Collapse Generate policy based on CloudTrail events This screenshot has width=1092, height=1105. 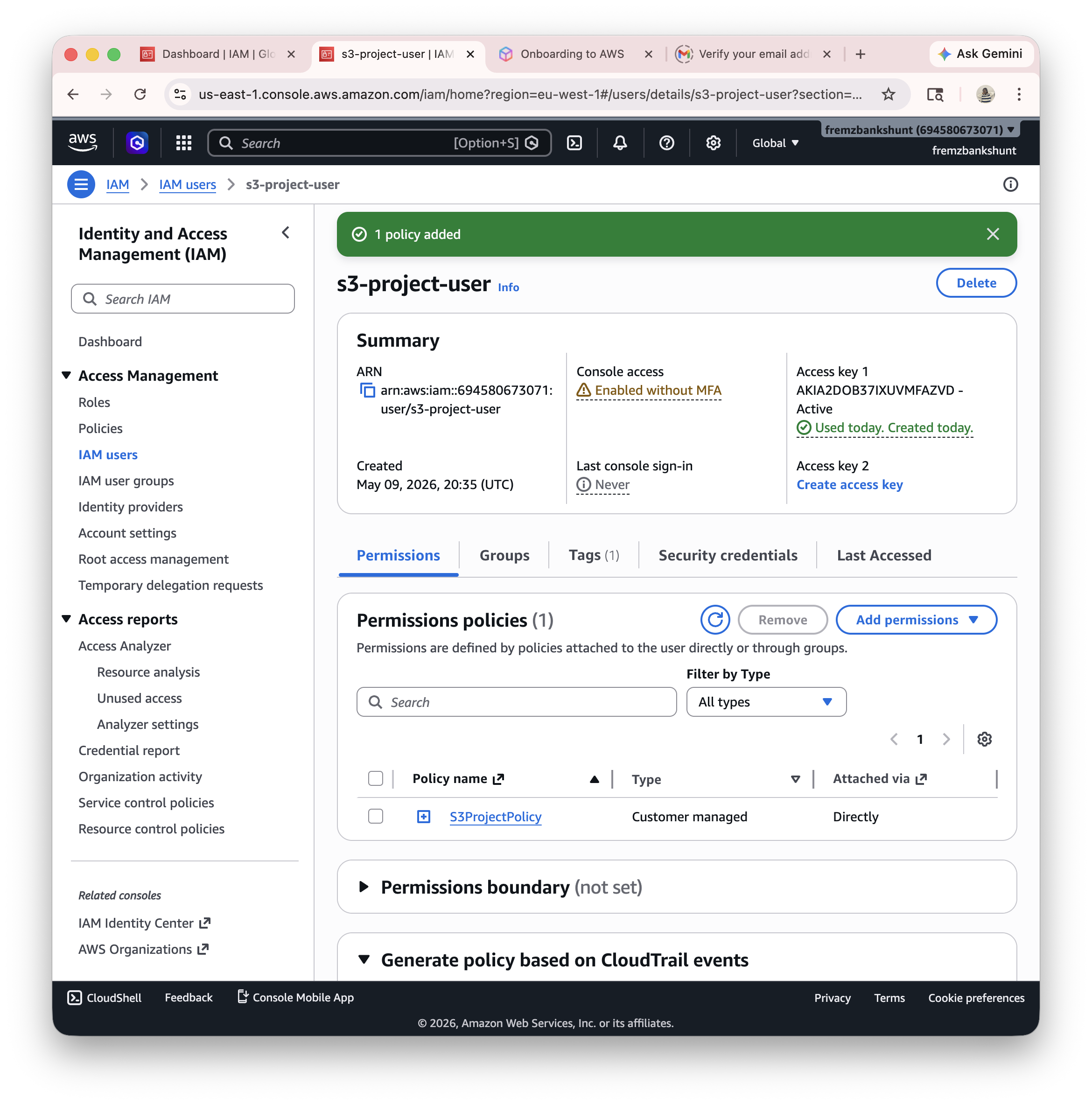click(x=364, y=959)
